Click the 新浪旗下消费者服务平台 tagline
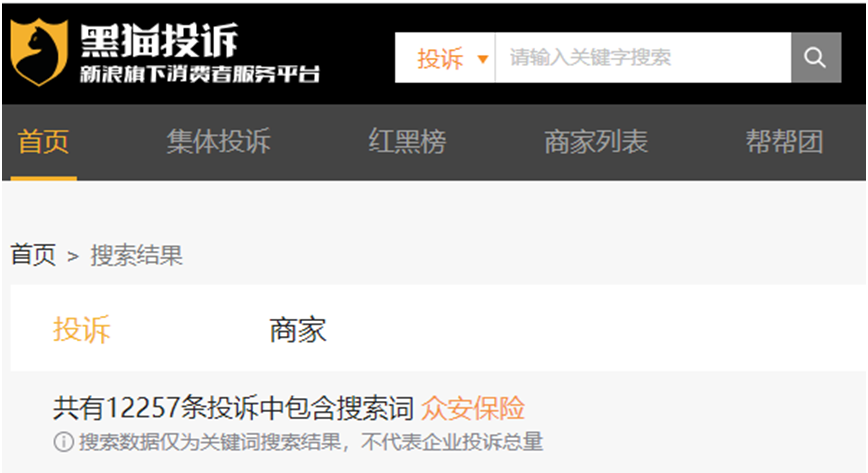Image resolution: width=868 pixels, height=473 pixels. tap(200, 74)
